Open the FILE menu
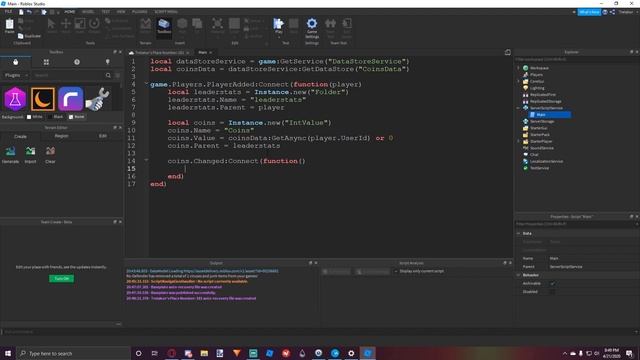 click(8, 12)
